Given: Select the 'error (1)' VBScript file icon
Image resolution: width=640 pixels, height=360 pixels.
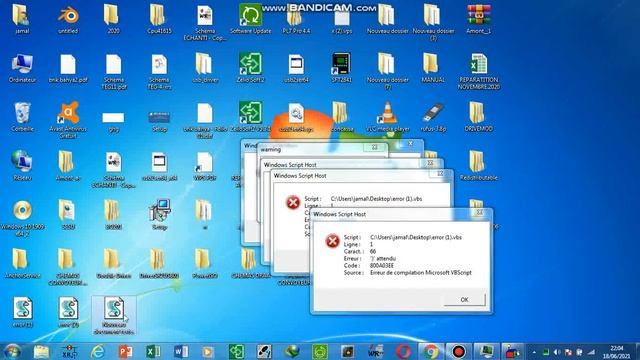Looking at the screenshot, I should pyautogui.click(x=22, y=313).
